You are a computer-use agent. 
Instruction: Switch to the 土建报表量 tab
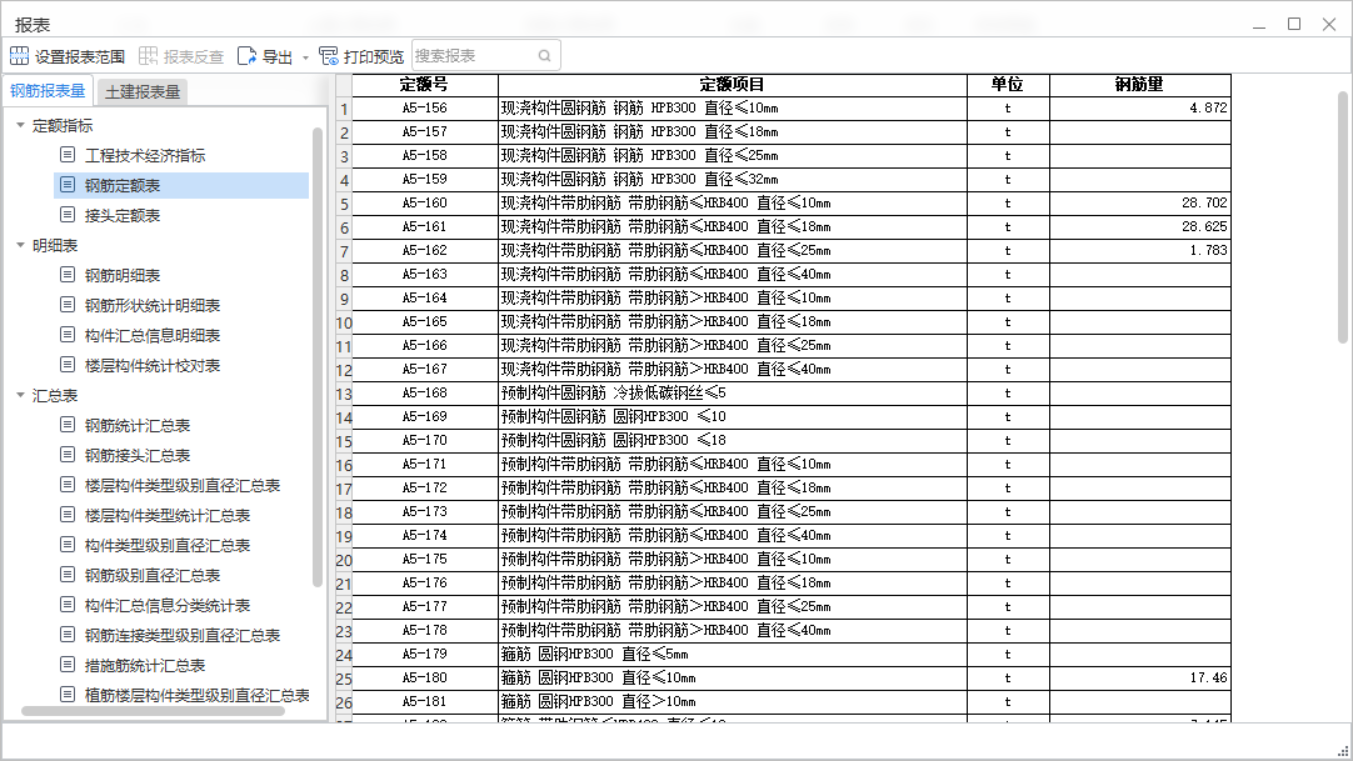coord(143,92)
